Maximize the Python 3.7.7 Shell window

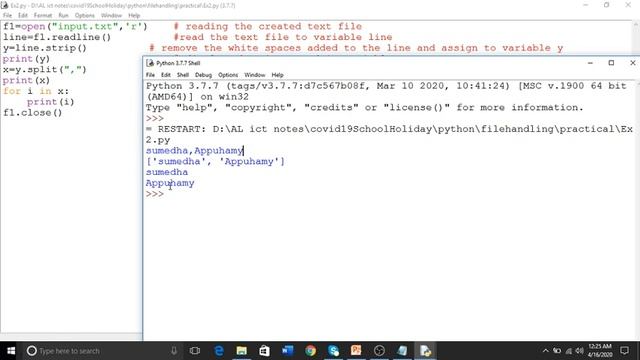pos(611,63)
